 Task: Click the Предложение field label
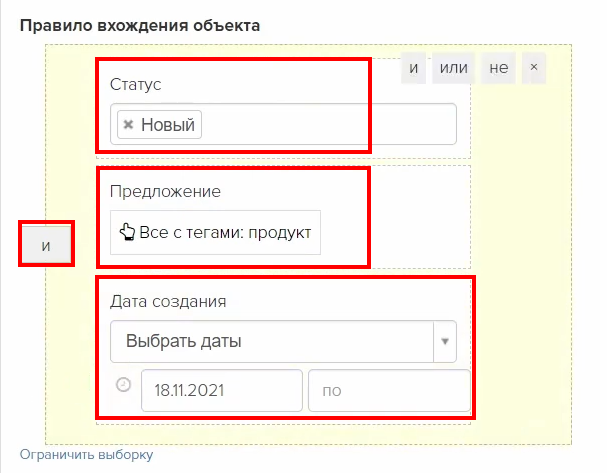click(165, 191)
